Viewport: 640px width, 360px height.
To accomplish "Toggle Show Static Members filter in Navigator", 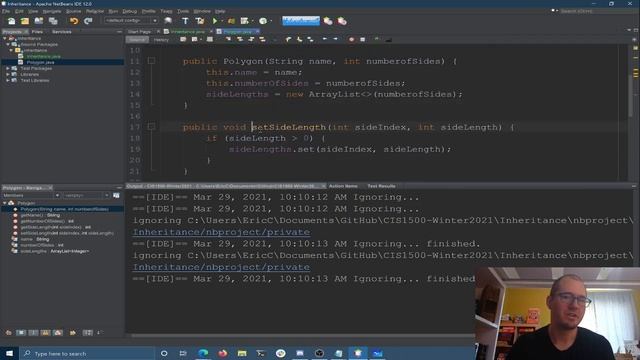I will (x=33, y=333).
